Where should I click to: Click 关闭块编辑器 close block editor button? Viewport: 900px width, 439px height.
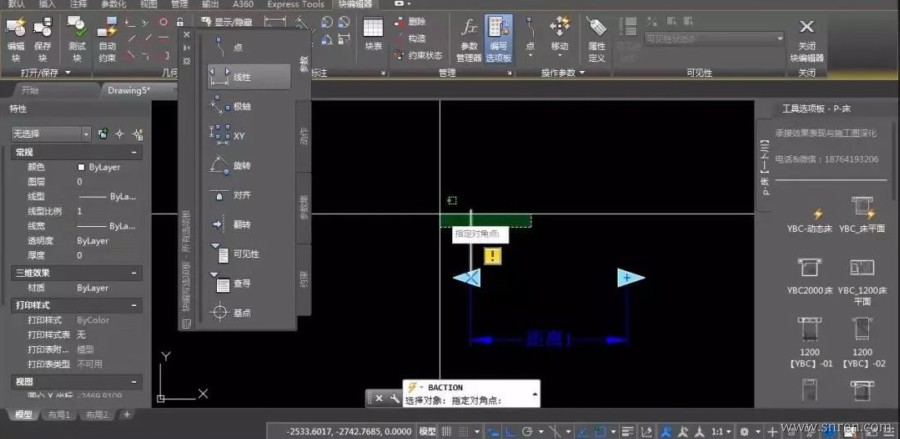point(806,41)
